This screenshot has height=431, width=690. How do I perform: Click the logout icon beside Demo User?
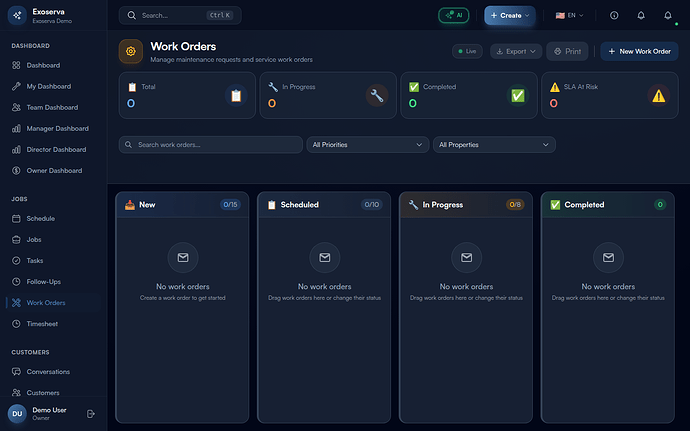coord(91,413)
